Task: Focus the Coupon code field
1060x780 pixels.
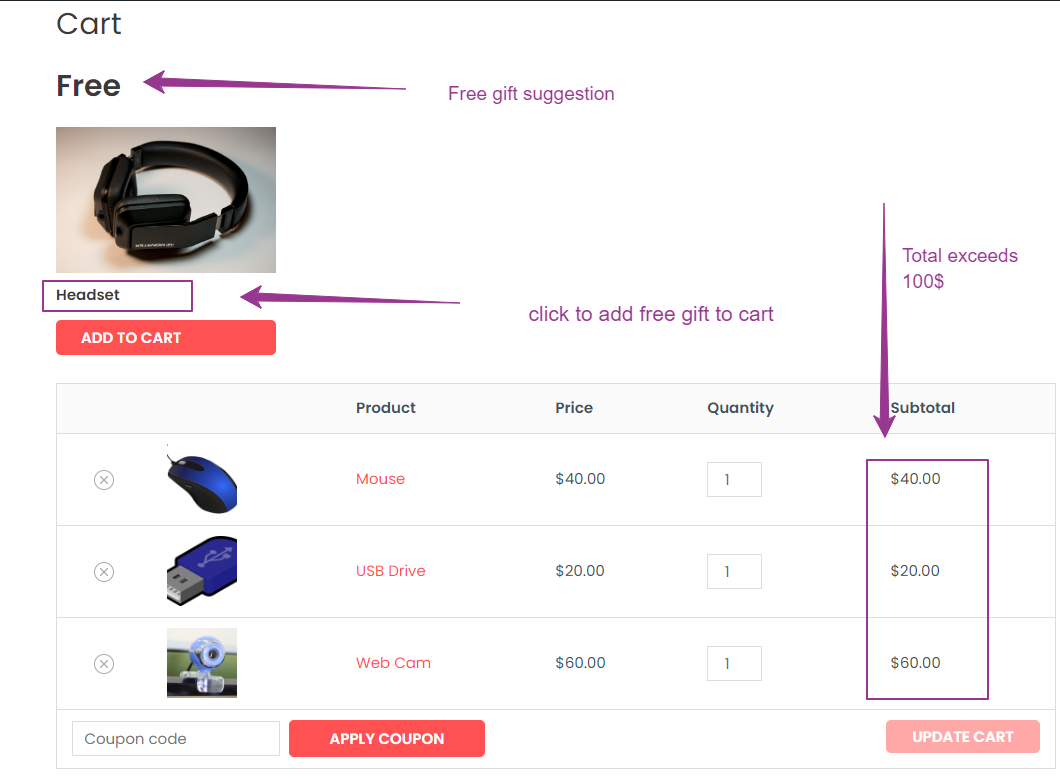Action: coord(176,738)
